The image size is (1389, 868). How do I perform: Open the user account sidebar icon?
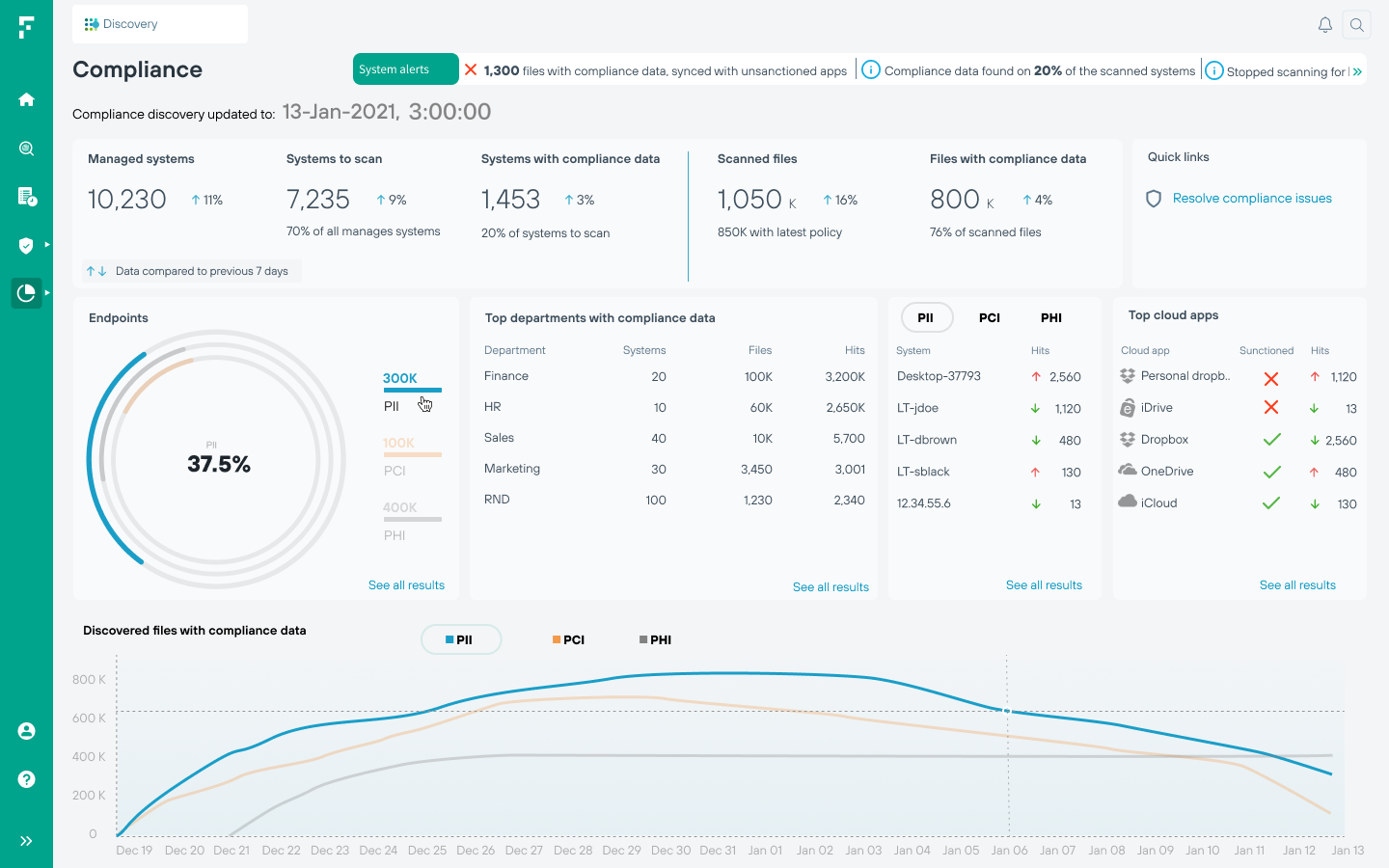26,731
